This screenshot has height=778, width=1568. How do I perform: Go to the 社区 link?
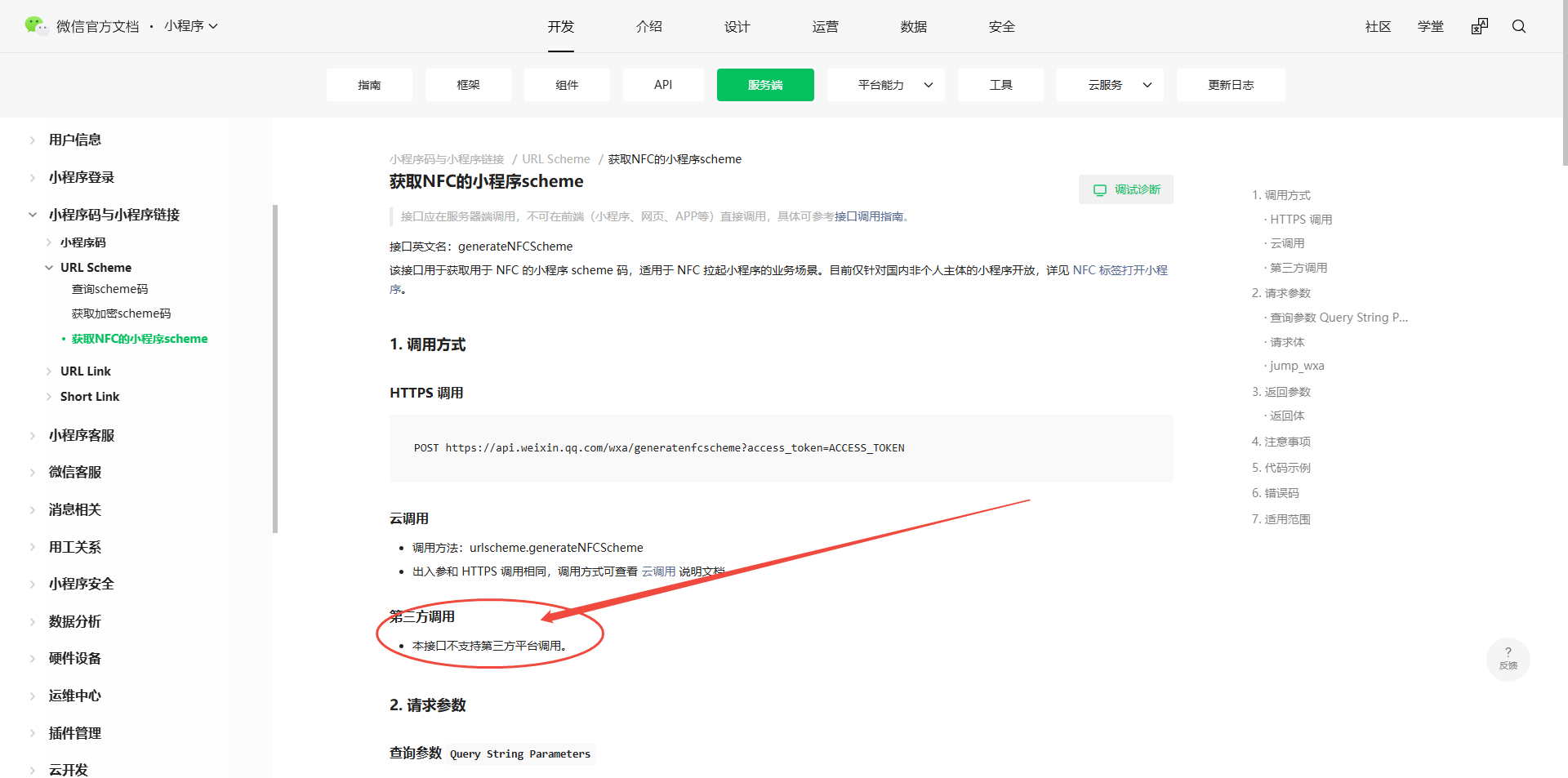click(x=1379, y=27)
